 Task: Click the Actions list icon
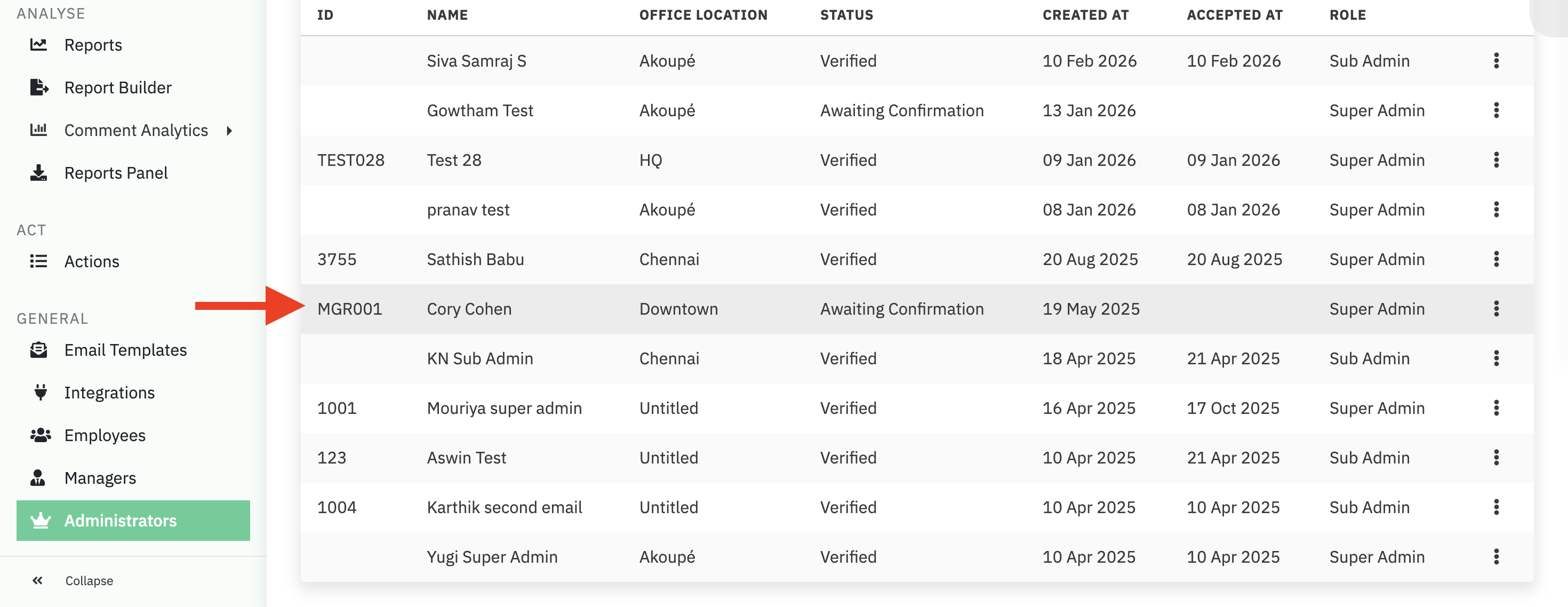38,261
